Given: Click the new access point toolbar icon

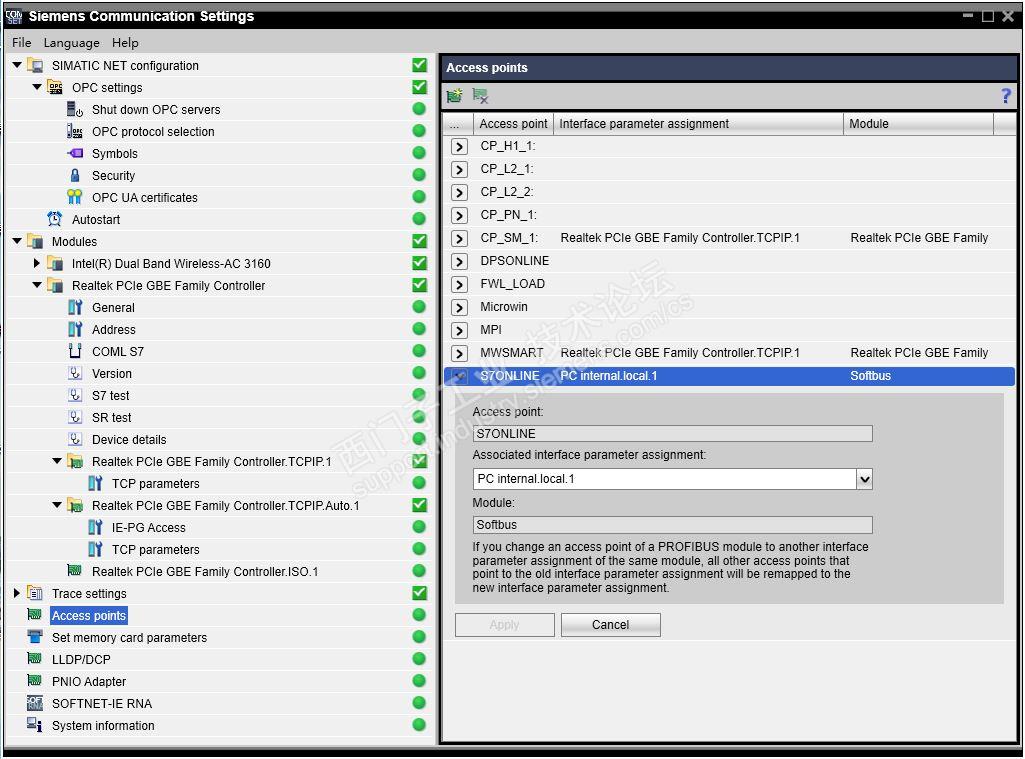Looking at the screenshot, I should click(x=454, y=96).
